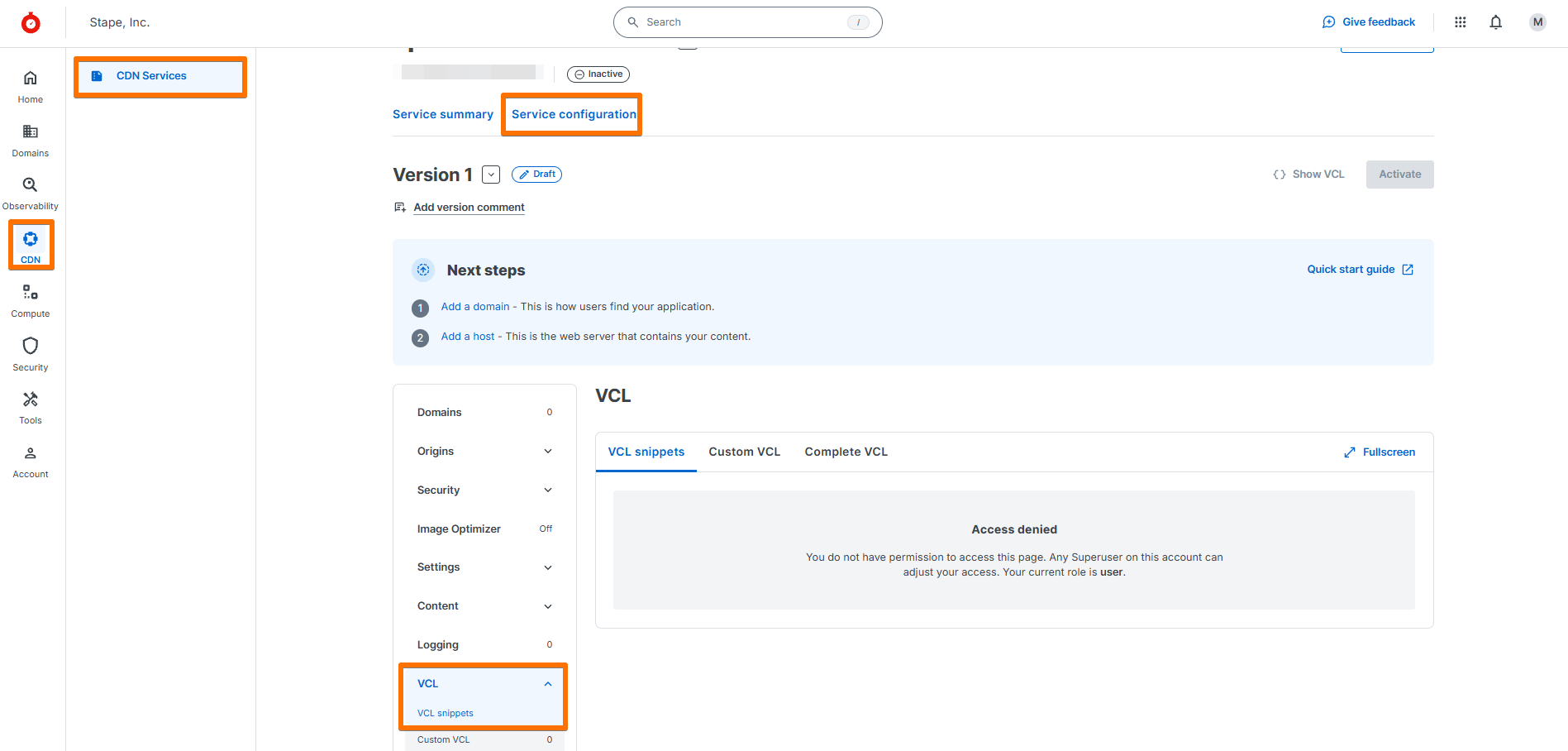Click the Add a host link
Viewport: 1568px width, 751px height.
pos(468,337)
